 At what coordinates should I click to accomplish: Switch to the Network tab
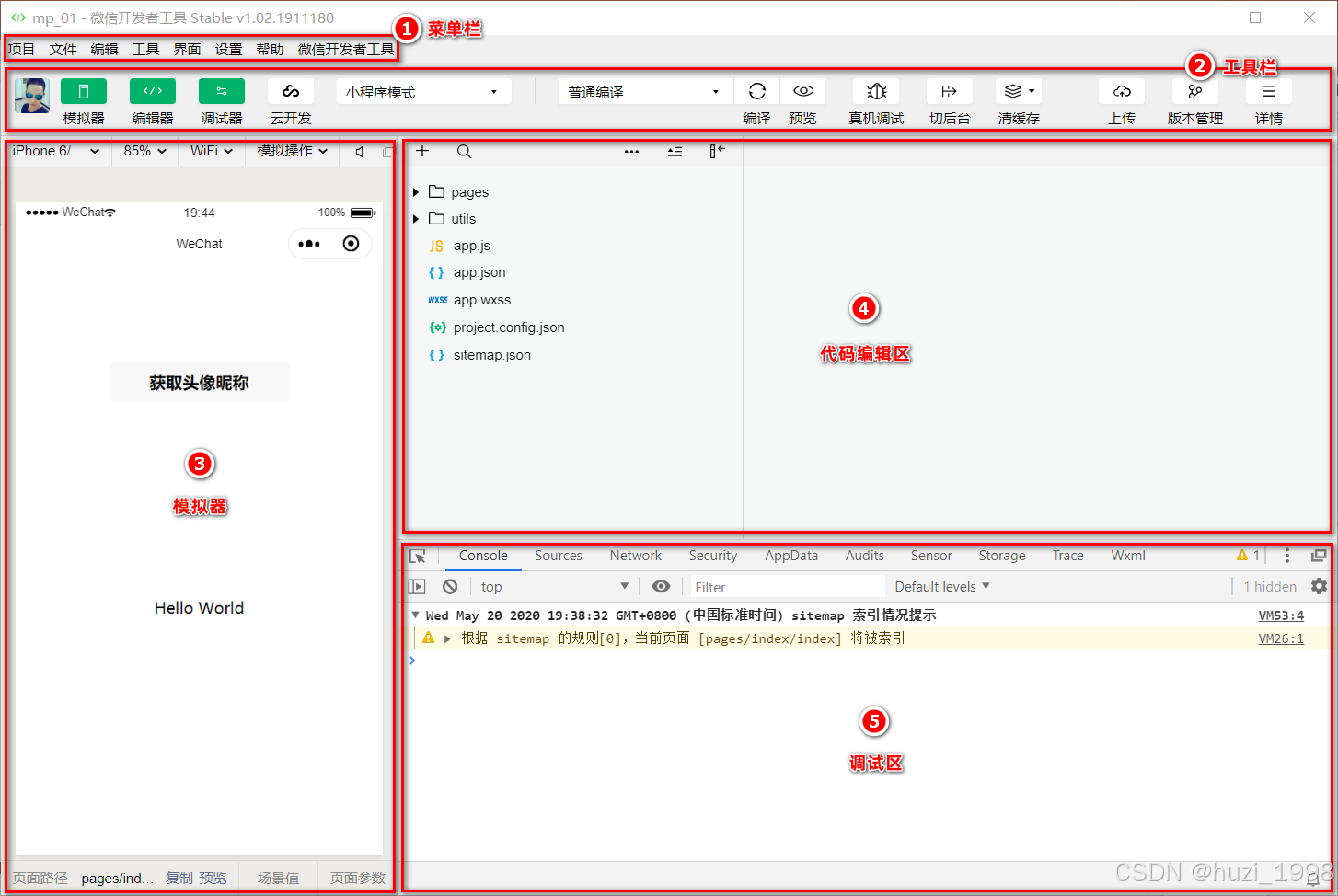(636, 556)
